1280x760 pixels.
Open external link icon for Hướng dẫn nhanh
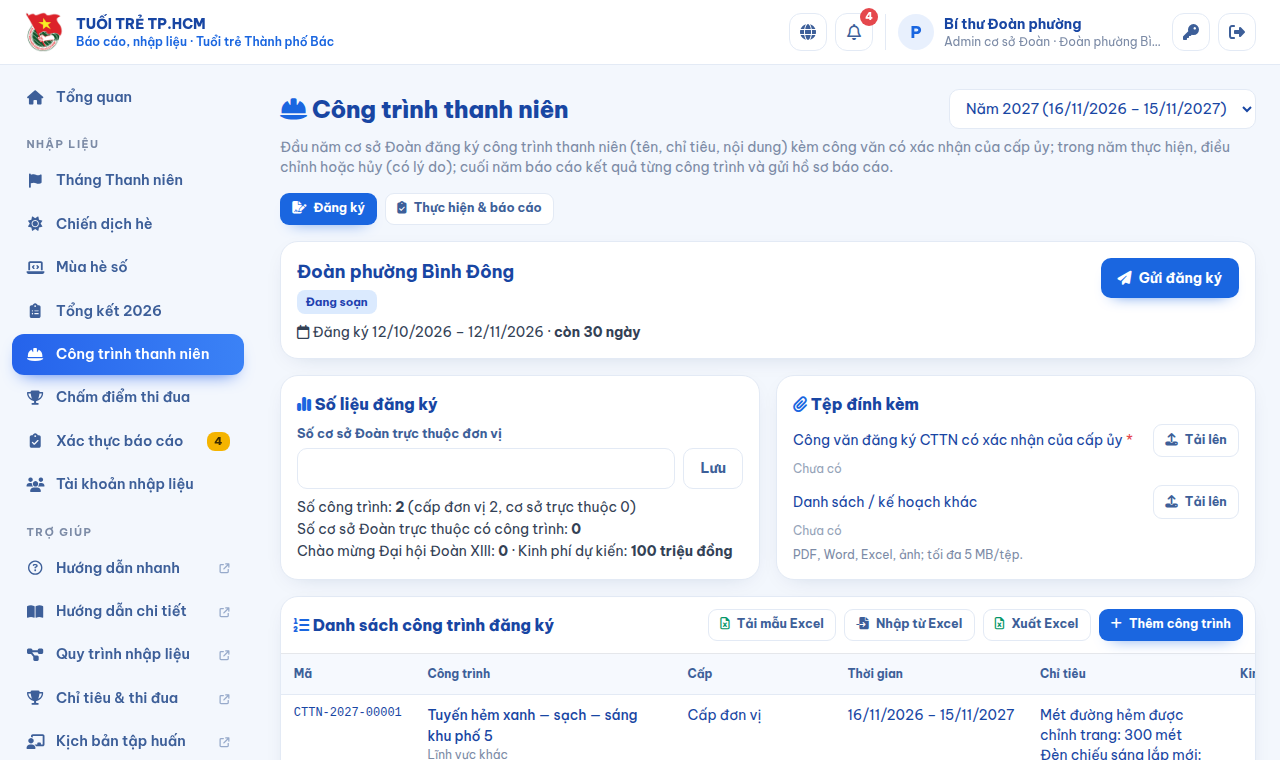coord(224,568)
